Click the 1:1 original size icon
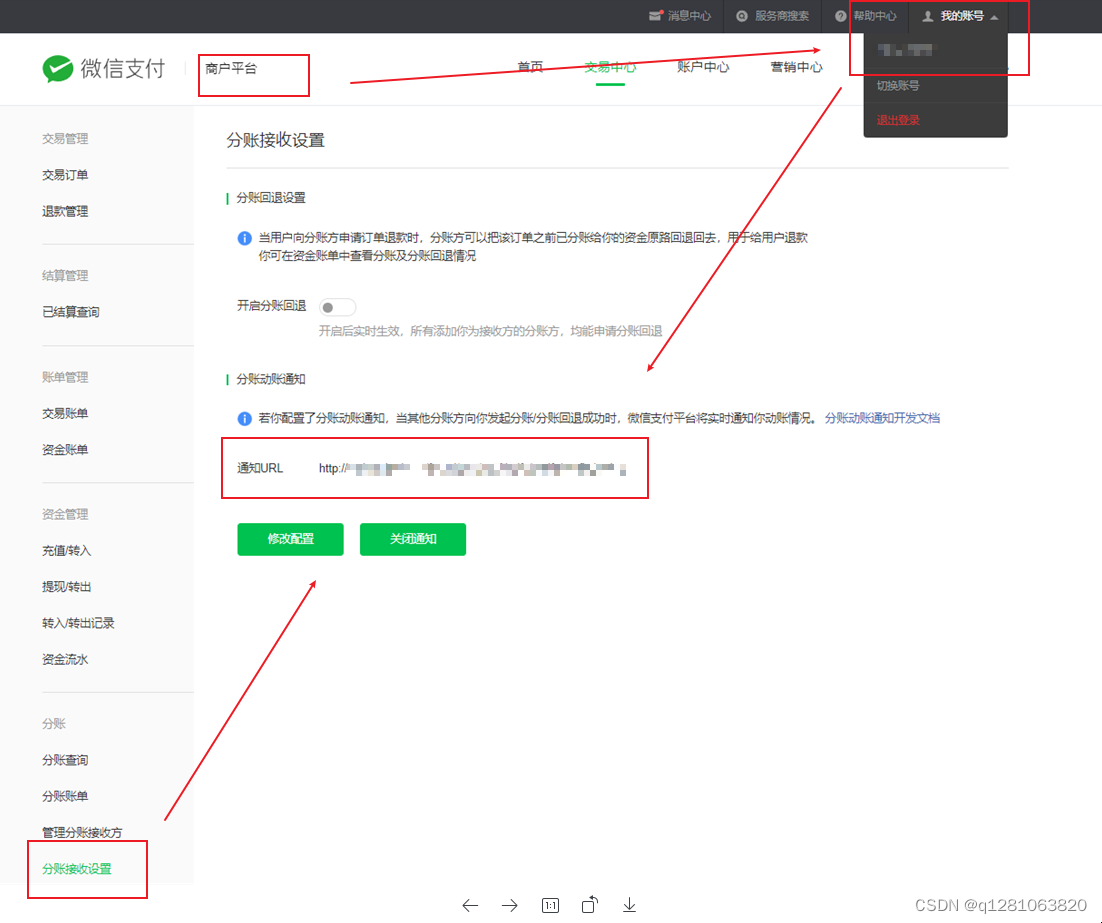Screen dimensions: 1102x923 coord(550,905)
